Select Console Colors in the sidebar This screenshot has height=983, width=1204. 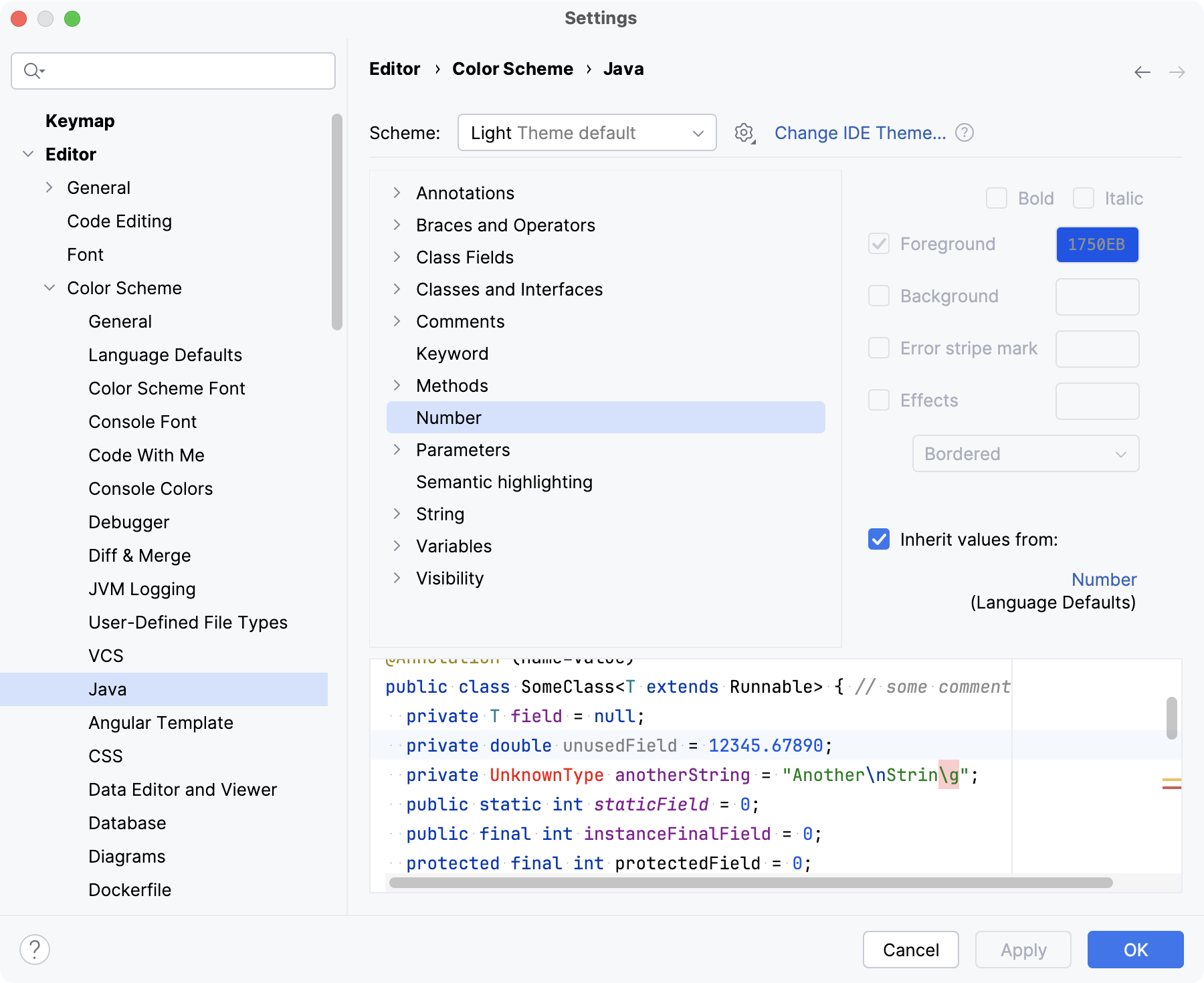click(150, 488)
